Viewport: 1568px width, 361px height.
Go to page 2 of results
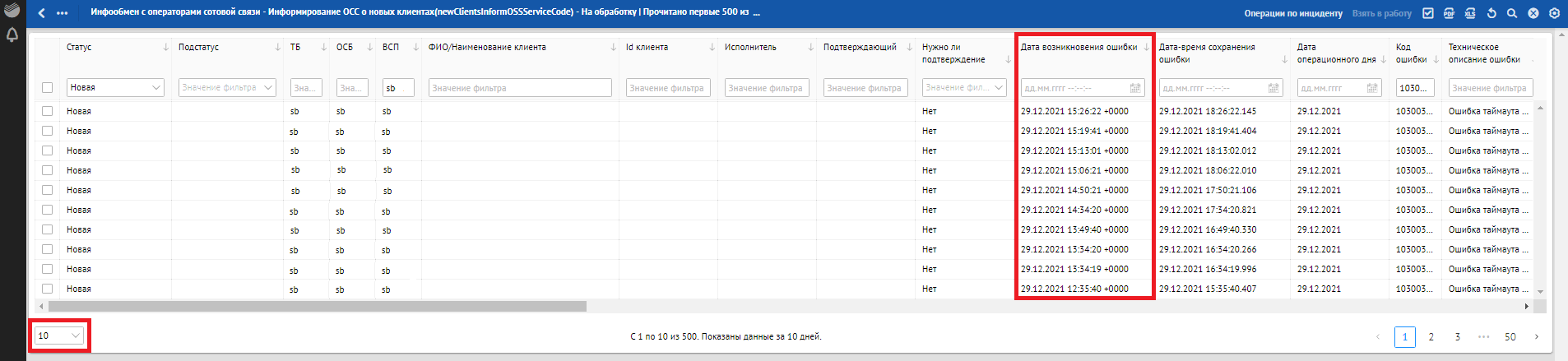pyautogui.click(x=1431, y=337)
